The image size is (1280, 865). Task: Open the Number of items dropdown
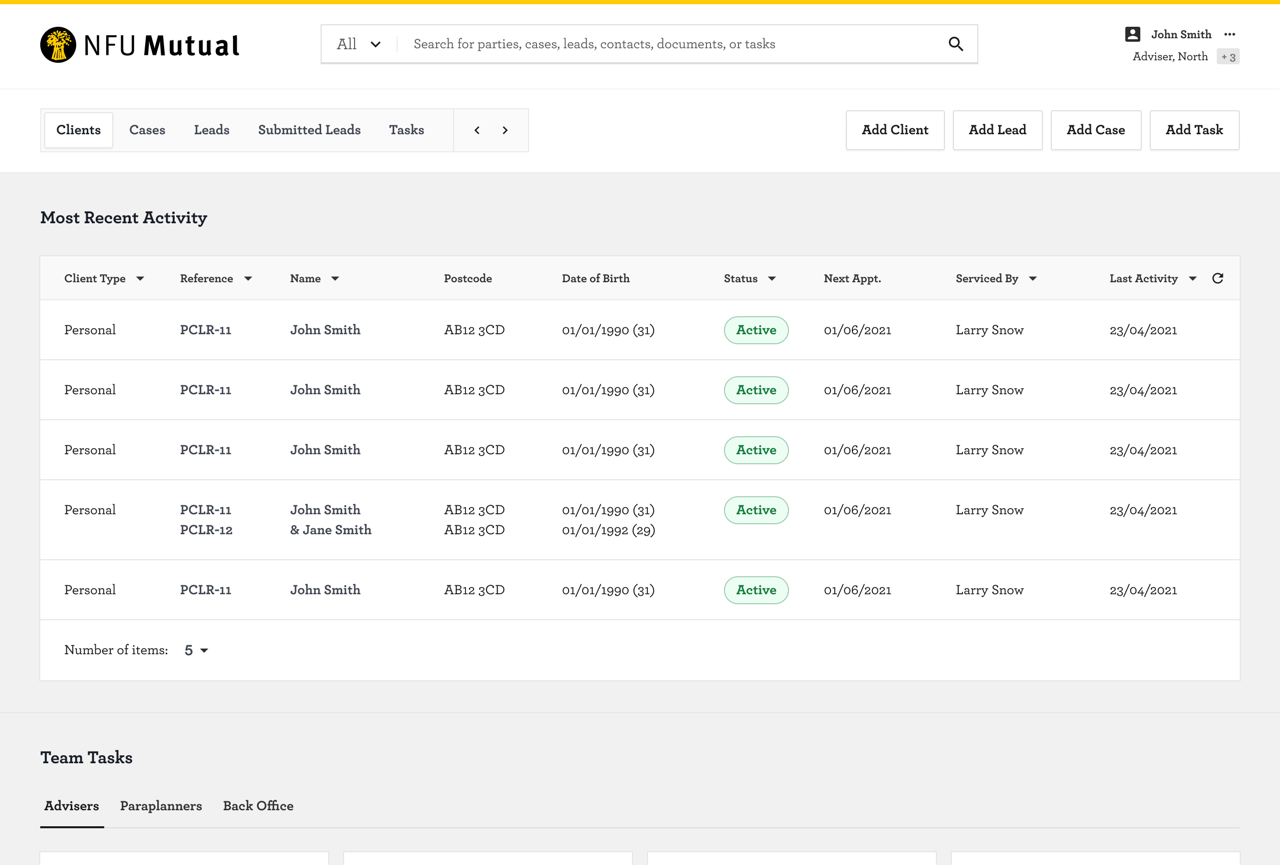point(197,650)
